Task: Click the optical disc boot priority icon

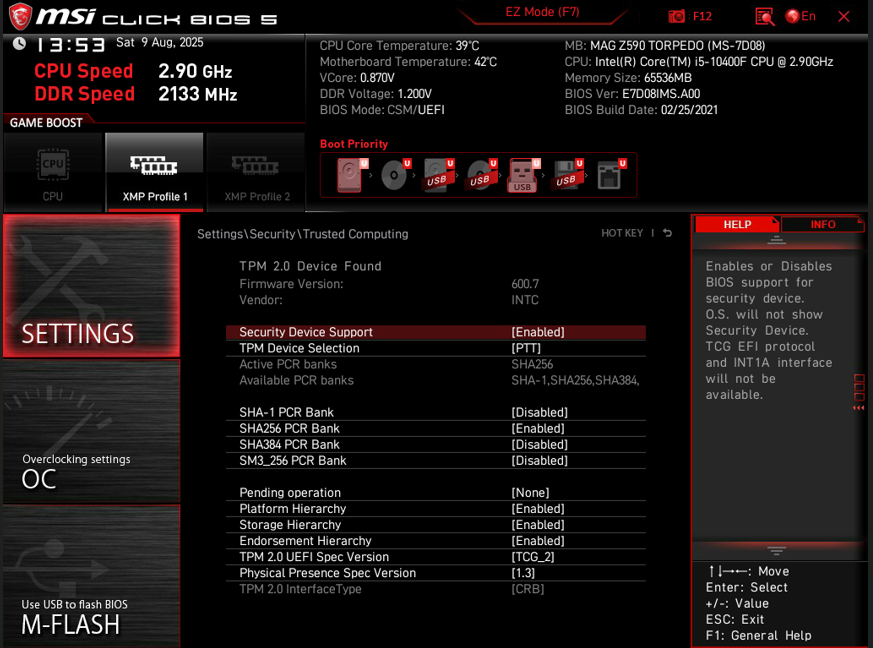Action: point(395,175)
